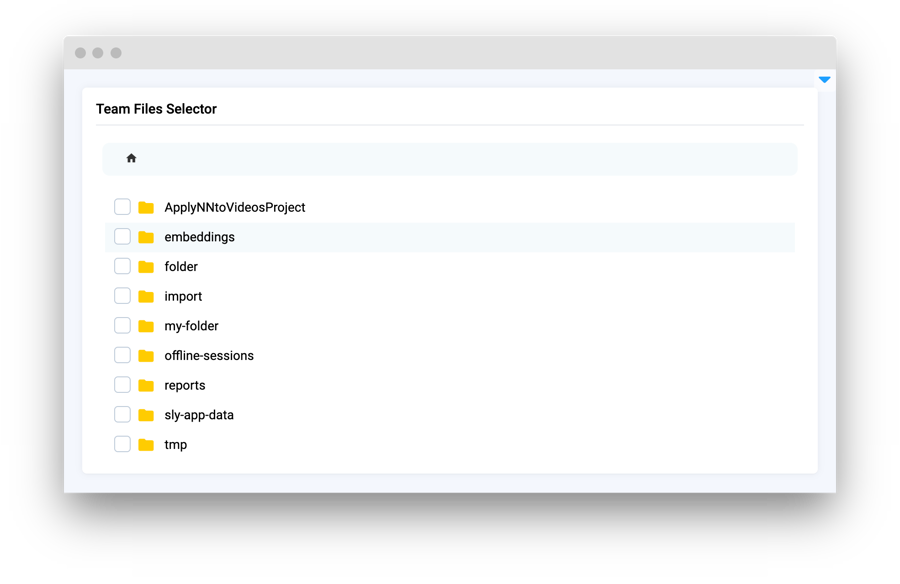Click the gray window close dot
This screenshot has width=900, height=584.
point(81,53)
